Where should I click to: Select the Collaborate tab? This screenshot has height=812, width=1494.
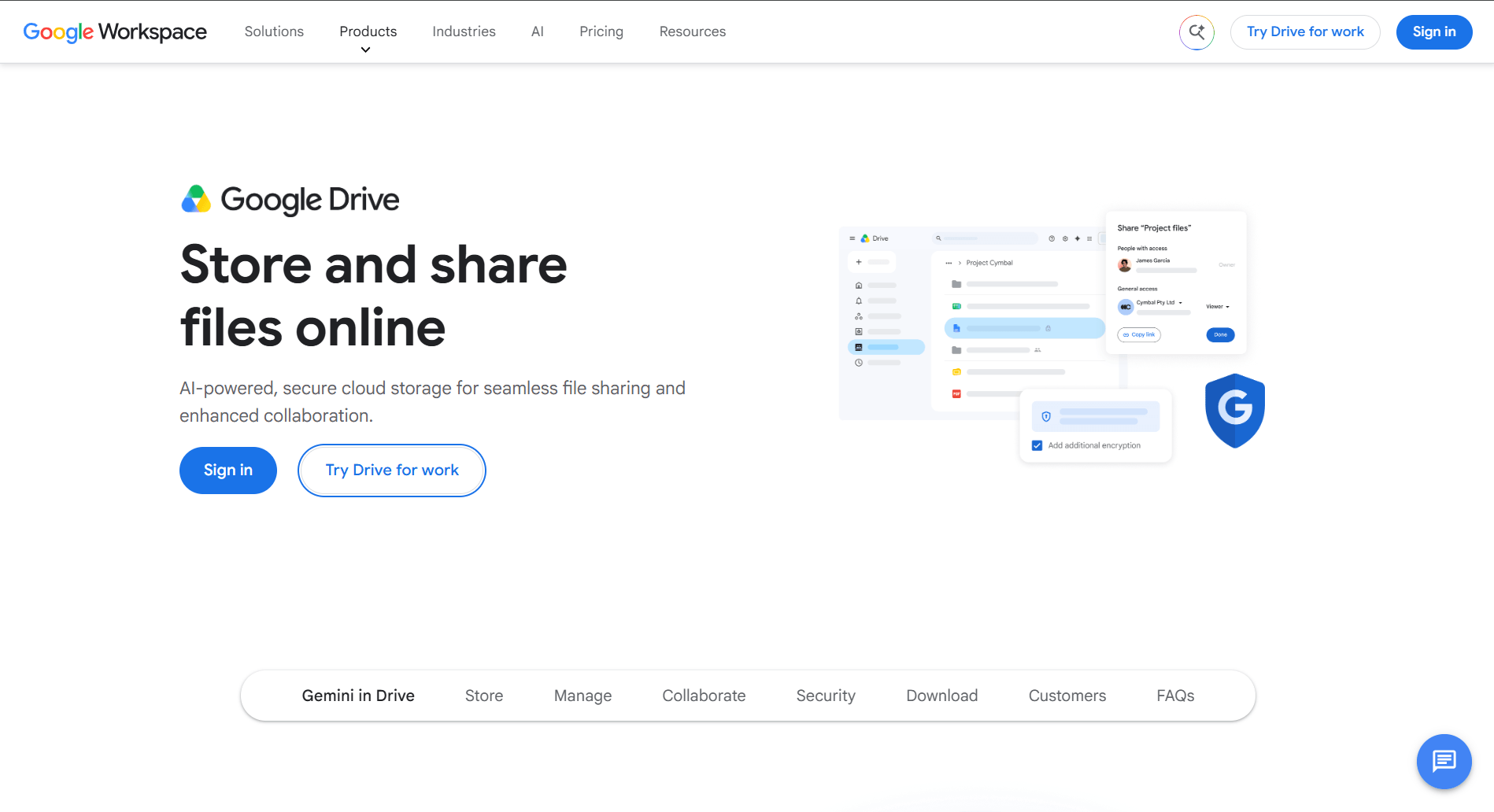click(x=704, y=696)
